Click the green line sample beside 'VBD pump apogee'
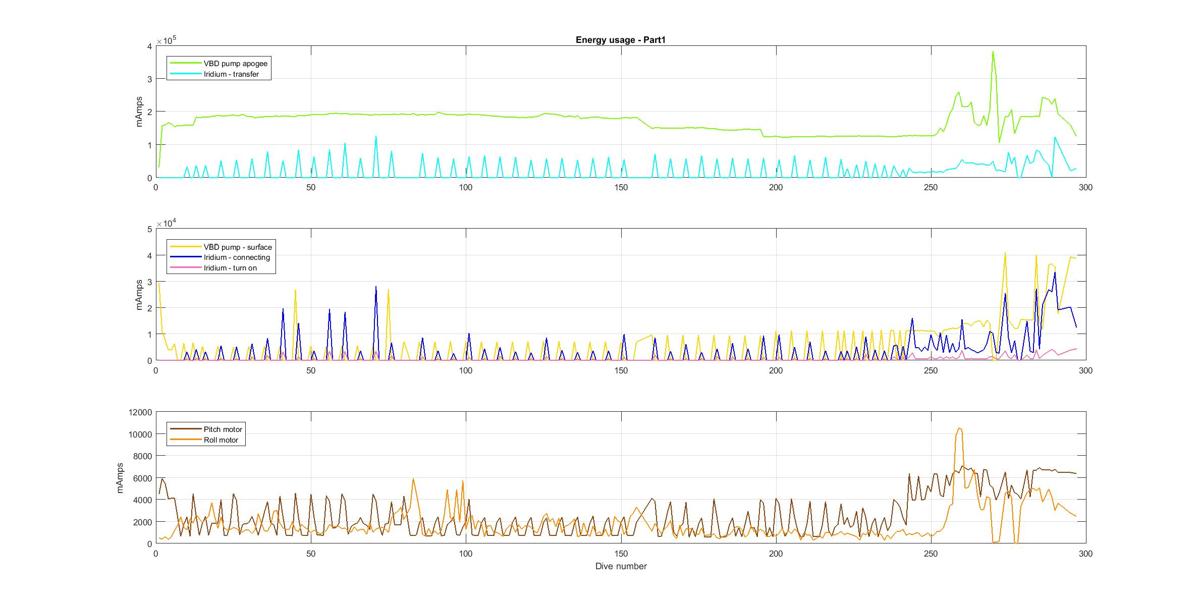 click(185, 62)
